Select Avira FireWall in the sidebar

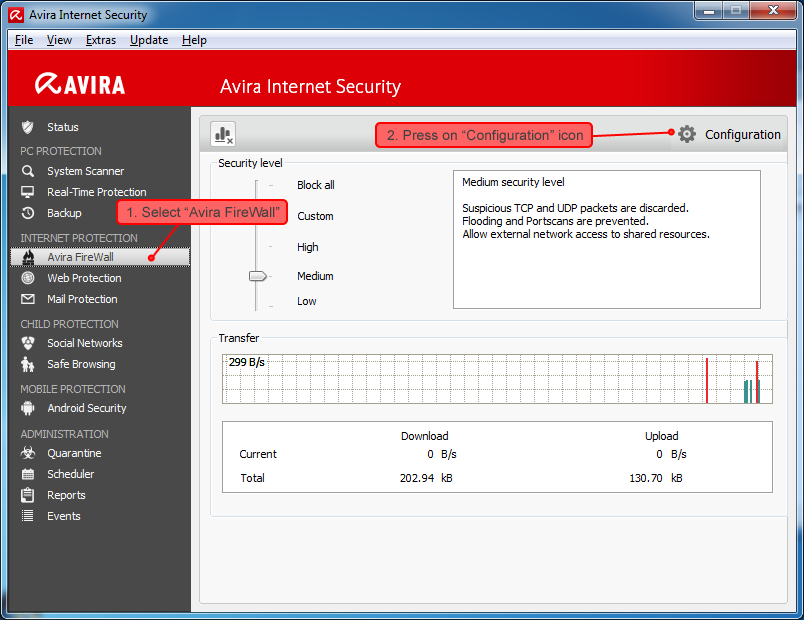pyautogui.click(x=79, y=257)
